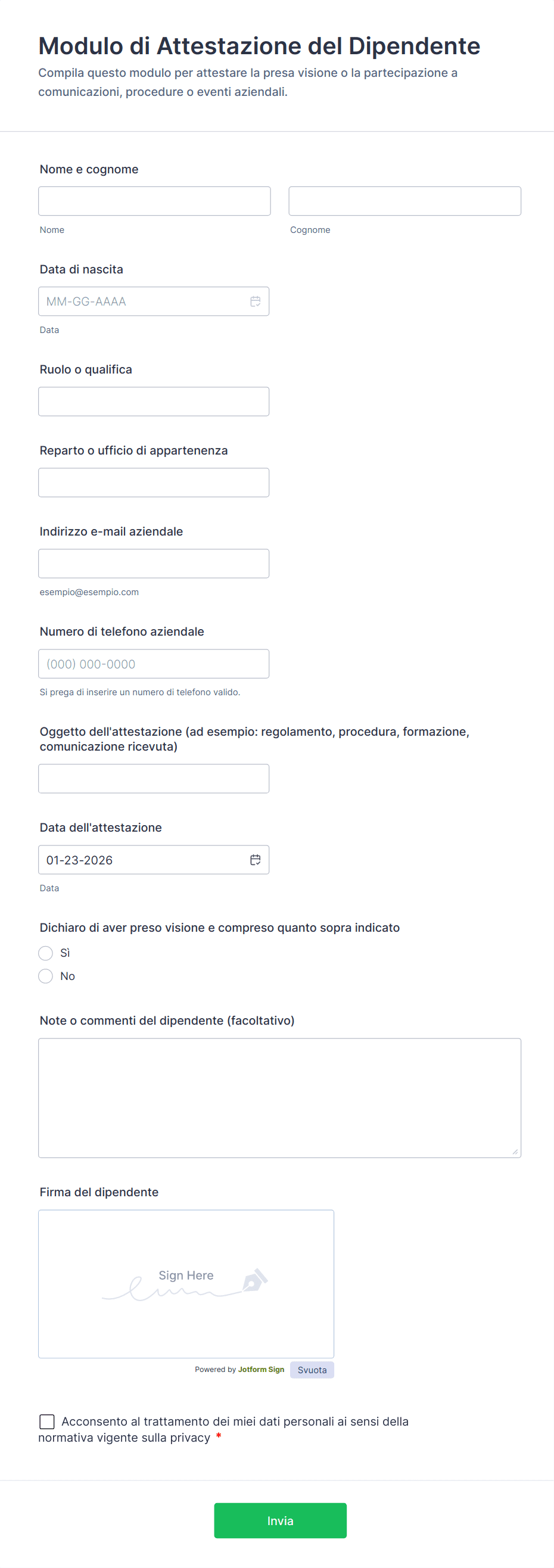This screenshot has height=1568, width=554.
Task: Focus the Nome first name field
Action: coord(155,201)
